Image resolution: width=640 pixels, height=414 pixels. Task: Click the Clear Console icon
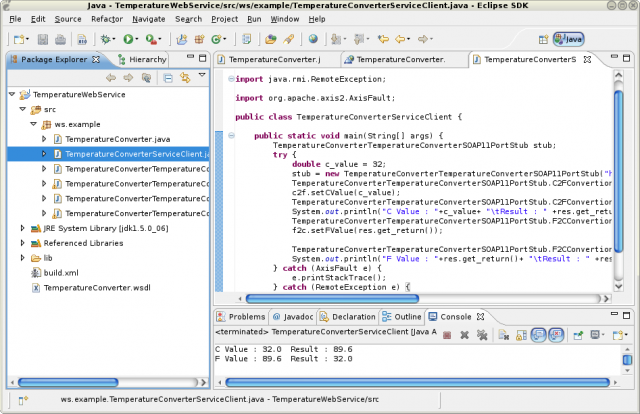click(x=503, y=335)
